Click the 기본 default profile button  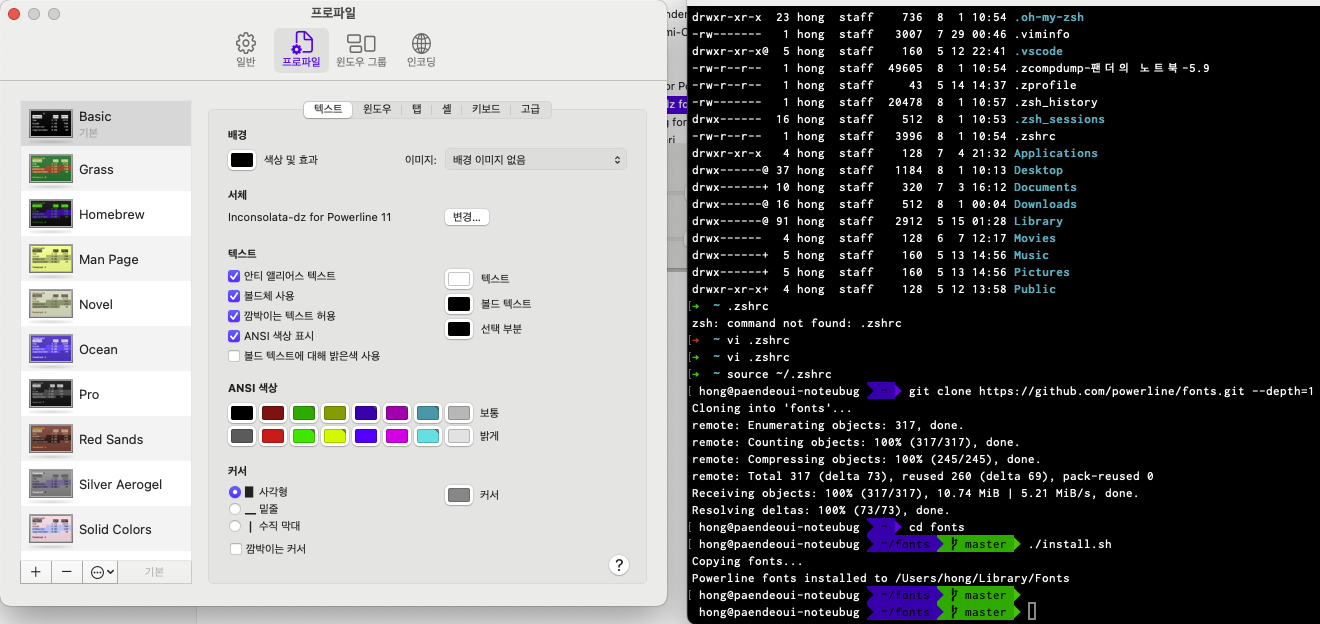point(155,572)
